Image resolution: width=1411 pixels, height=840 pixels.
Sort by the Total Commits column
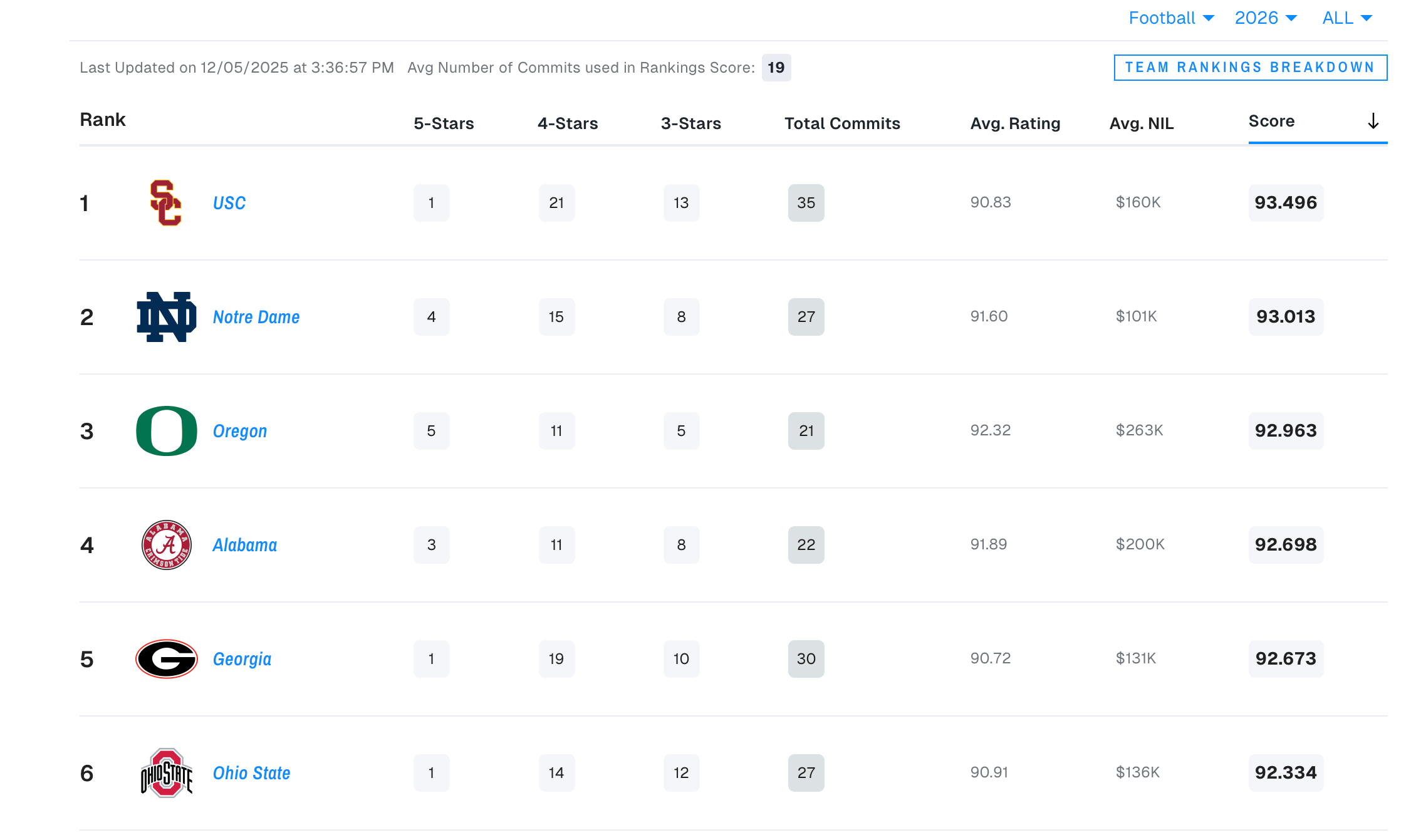[x=841, y=123]
